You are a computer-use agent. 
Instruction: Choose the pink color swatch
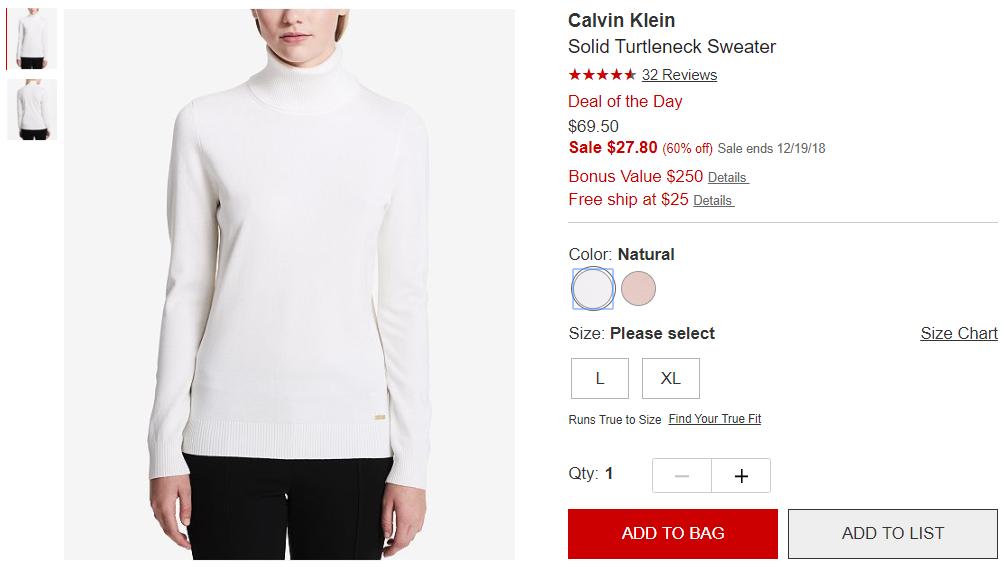click(x=638, y=289)
